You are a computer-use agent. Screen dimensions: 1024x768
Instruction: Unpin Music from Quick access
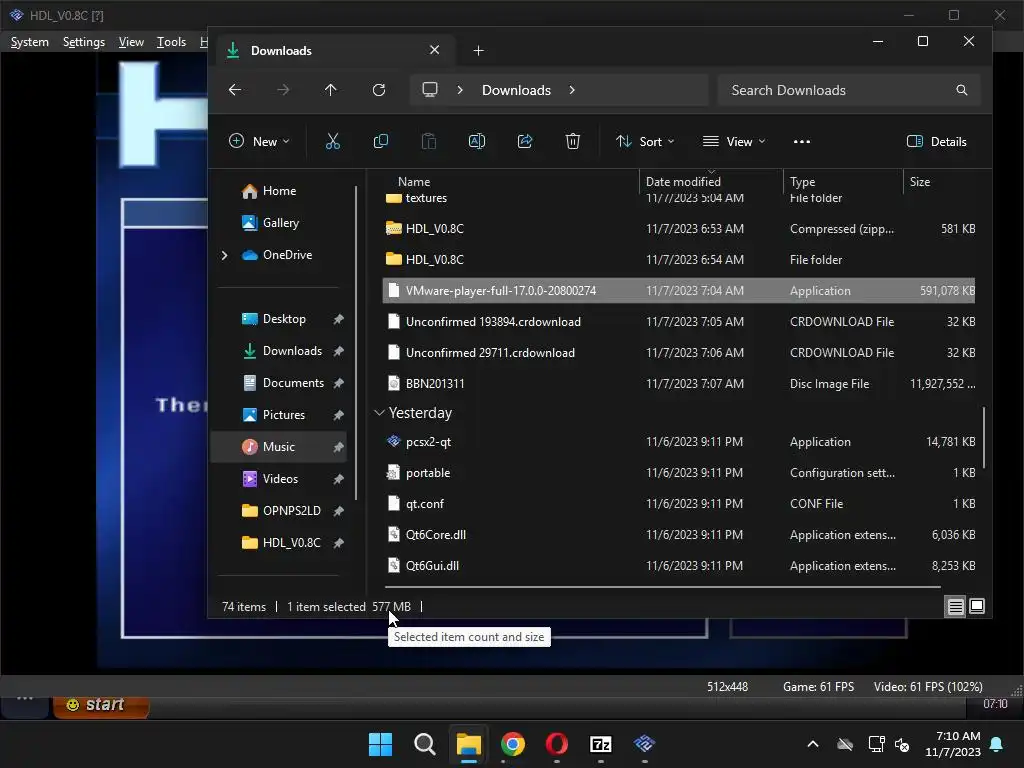338,447
